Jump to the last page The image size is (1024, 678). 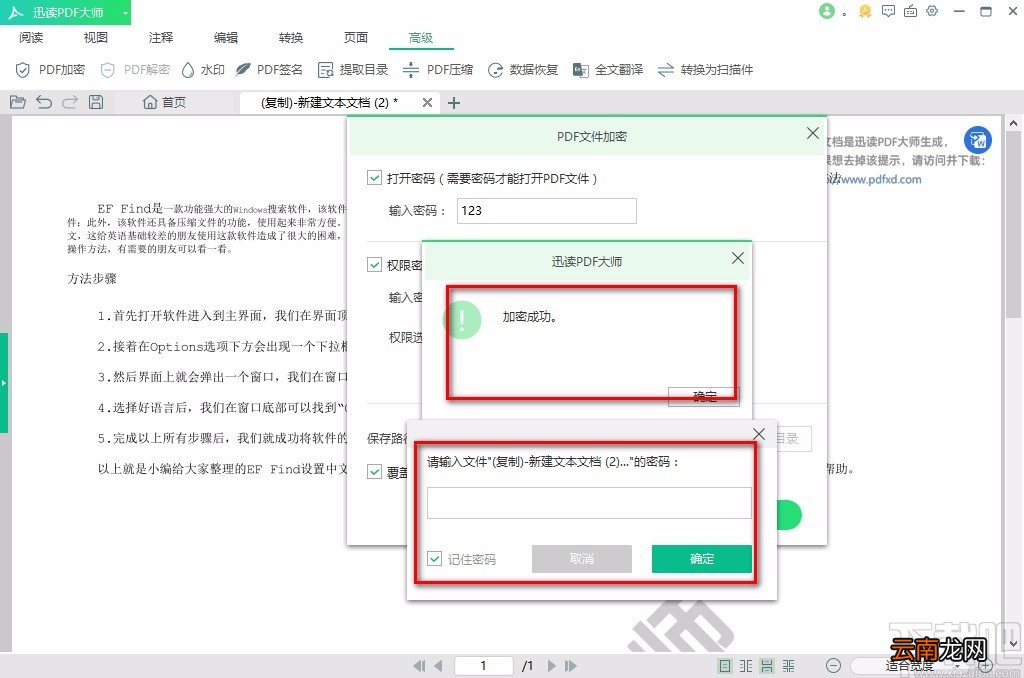coord(571,666)
